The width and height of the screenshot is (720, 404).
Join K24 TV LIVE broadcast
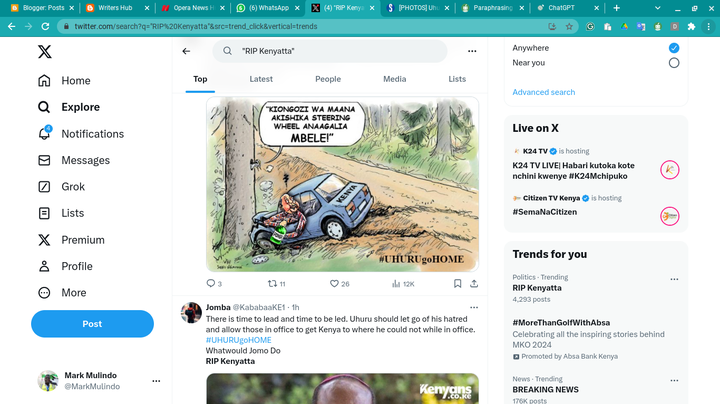point(574,170)
